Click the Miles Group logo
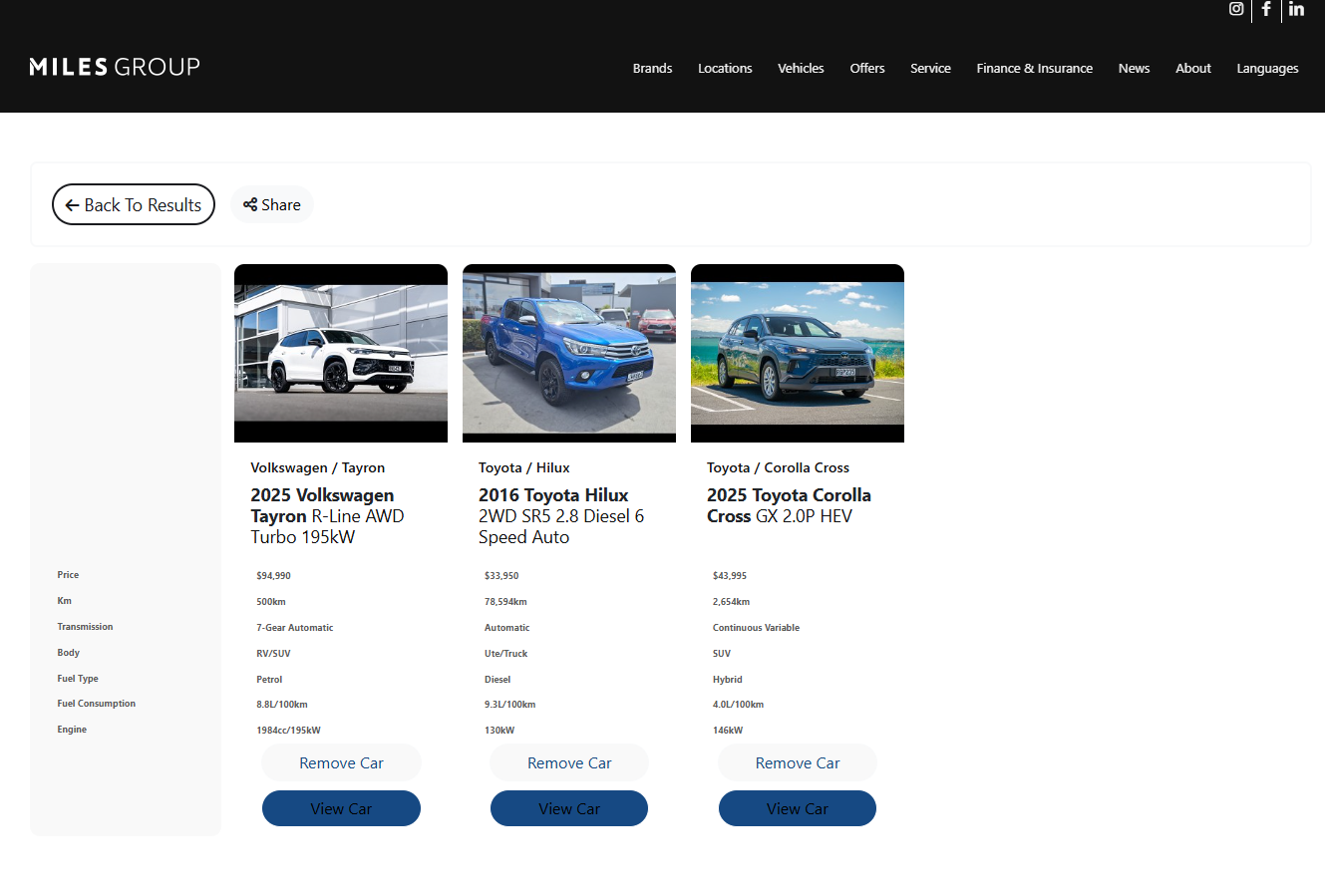The height and width of the screenshot is (896, 1325). click(115, 67)
